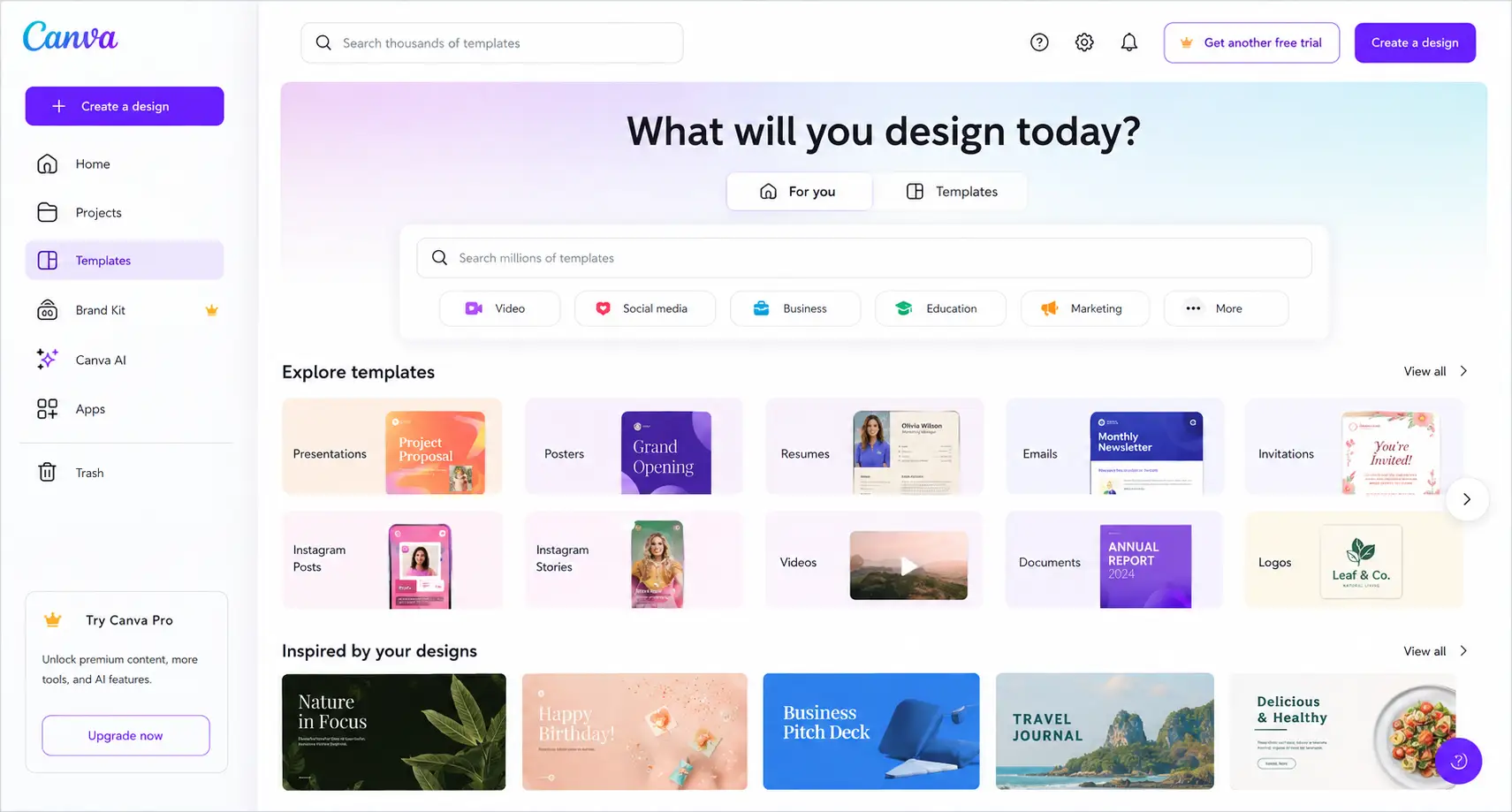Open the Documents template card
This screenshot has width=1512, height=812.
tap(1114, 560)
